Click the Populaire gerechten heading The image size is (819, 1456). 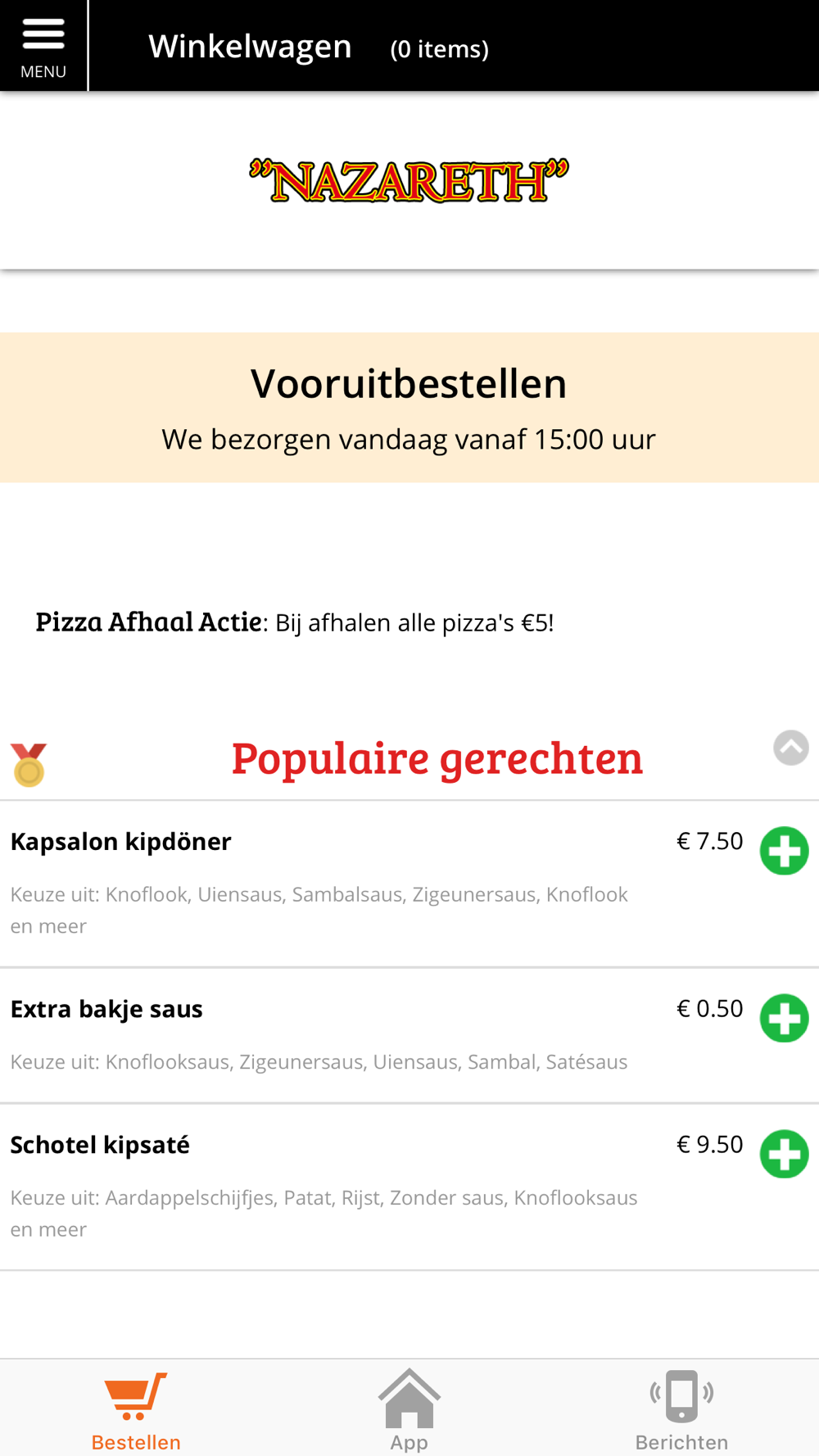tap(437, 758)
